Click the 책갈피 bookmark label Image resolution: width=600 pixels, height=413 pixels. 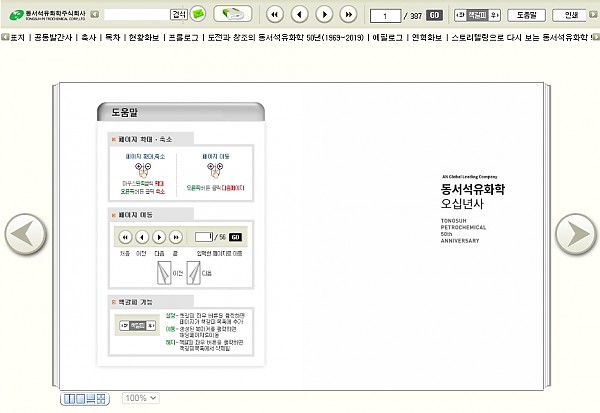pyautogui.click(x=478, y=15)
